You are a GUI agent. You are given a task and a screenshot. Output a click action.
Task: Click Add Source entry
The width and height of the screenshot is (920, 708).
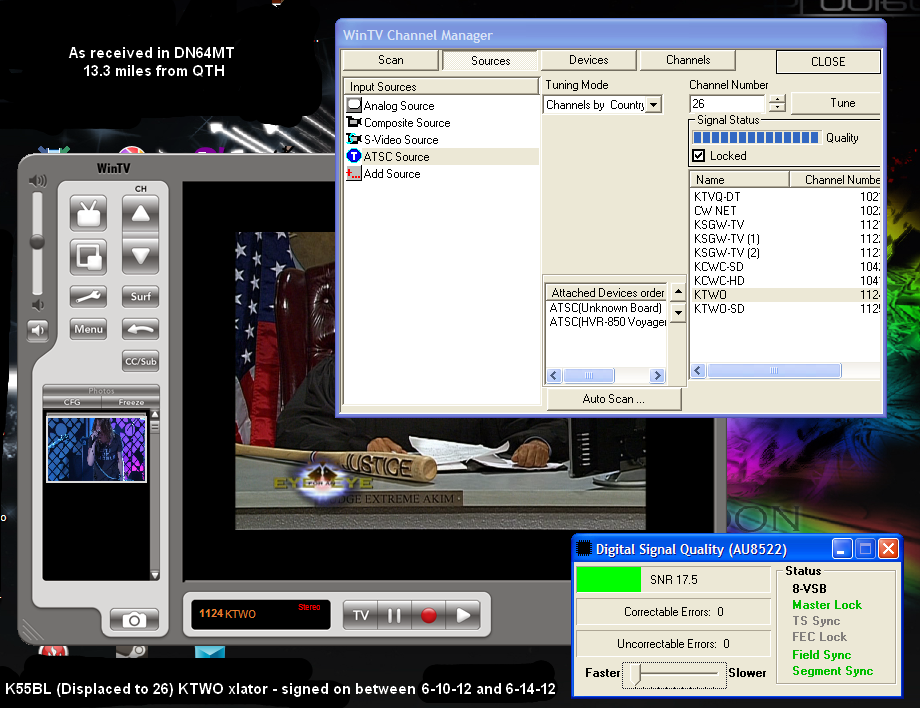click(x=391, y=174)
